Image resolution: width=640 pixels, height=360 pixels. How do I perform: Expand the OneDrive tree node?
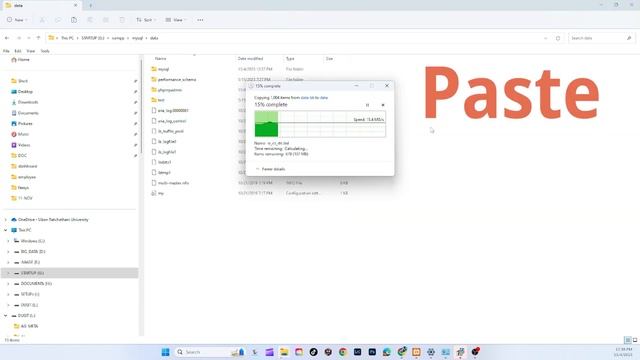(x=6, y=220)
